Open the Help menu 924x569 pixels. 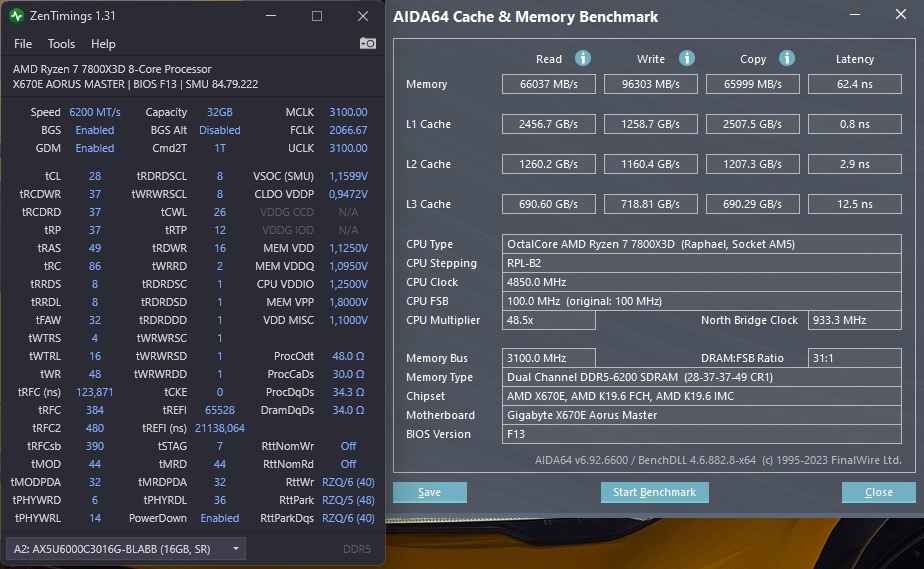click(103, 44)
